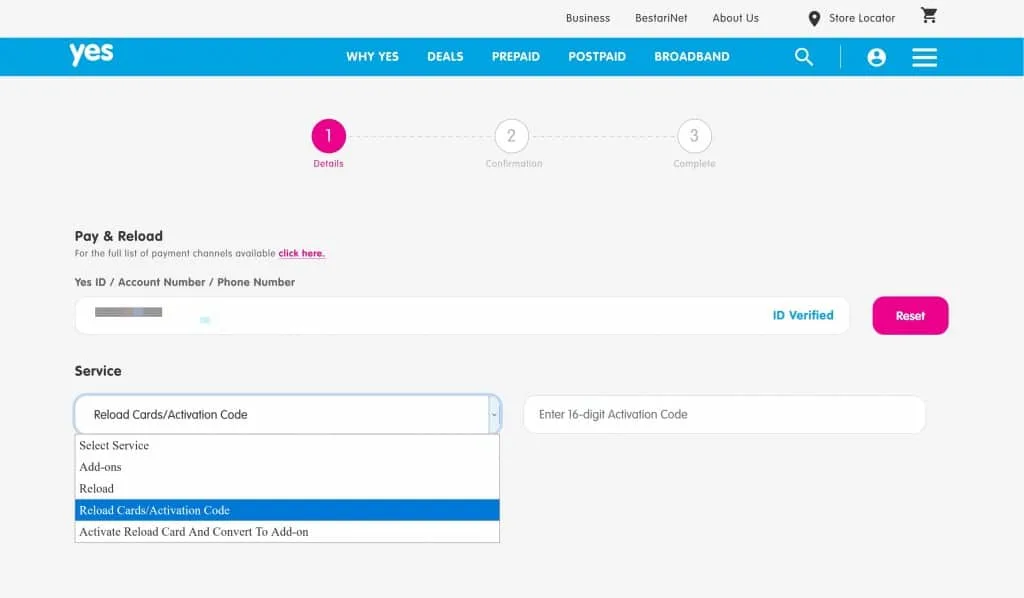Image resolution: width=1024 pixels, height=598 pixels.
Task: Collapse the Service dropdown arrow
Action: [x=493, y=414]
